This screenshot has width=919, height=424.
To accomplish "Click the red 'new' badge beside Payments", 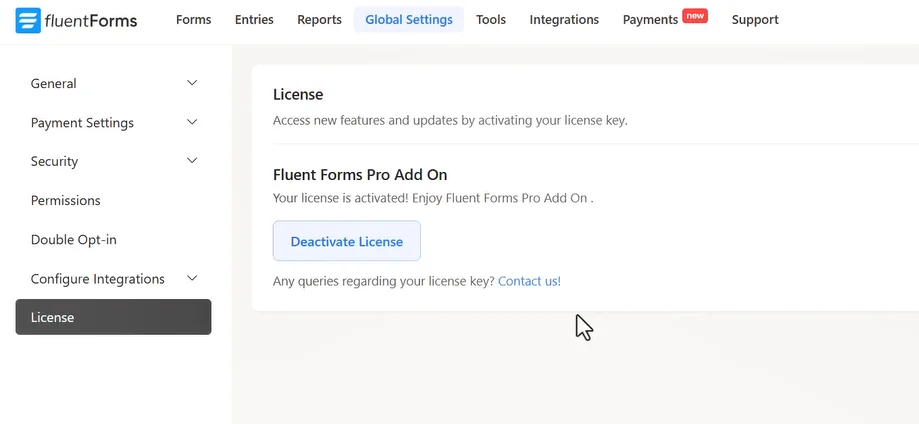I will (x=695, y=15).
